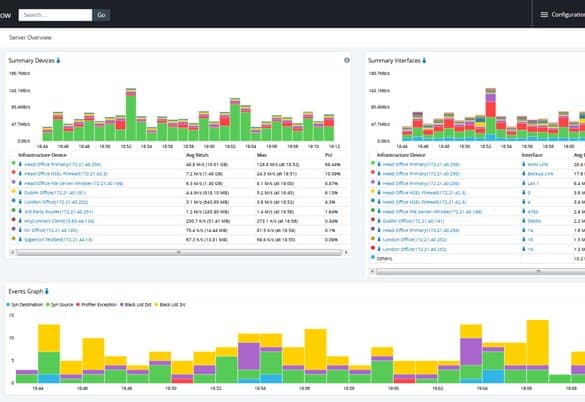Open the Server Overview breadcrumb
Screen dimensions: 585x402
[30, 37]
